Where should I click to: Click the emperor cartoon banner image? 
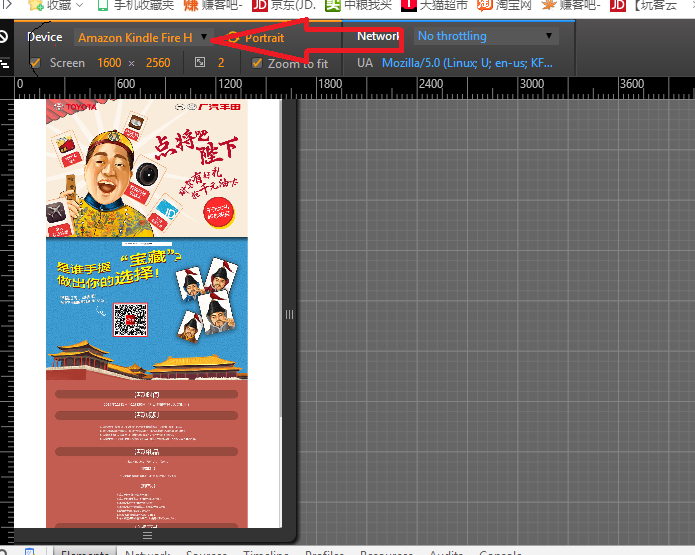[147, 168]
